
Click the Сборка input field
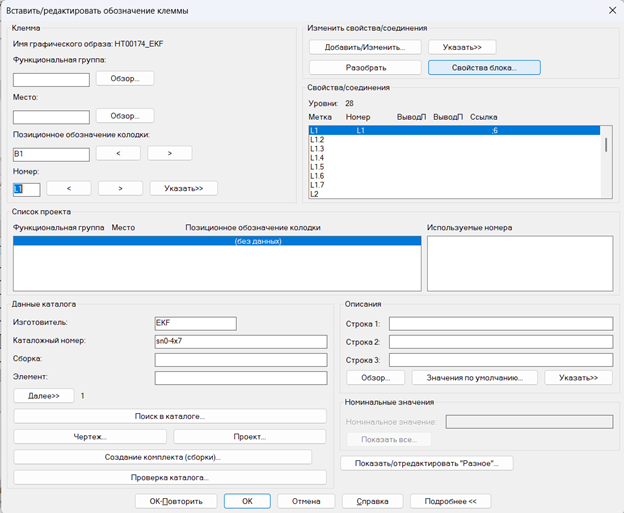click(241, 360)
